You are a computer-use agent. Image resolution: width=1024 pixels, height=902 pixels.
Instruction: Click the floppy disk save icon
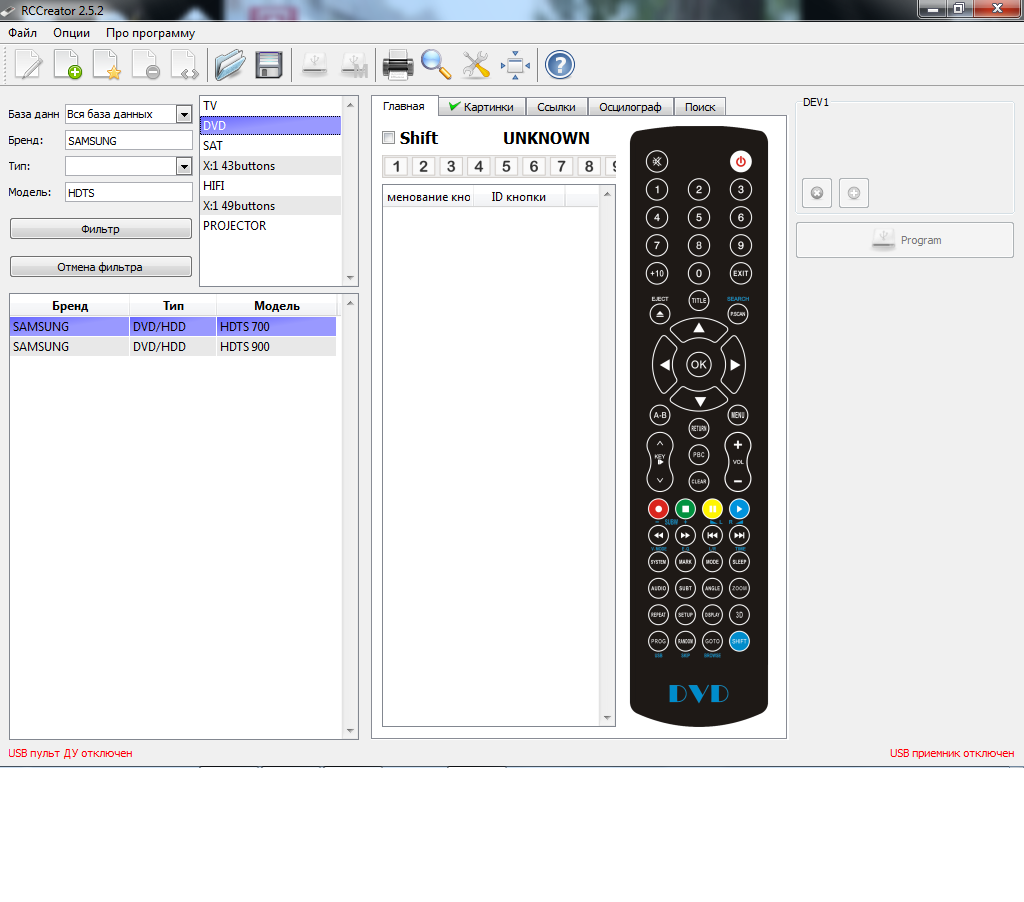click(269, 66)
